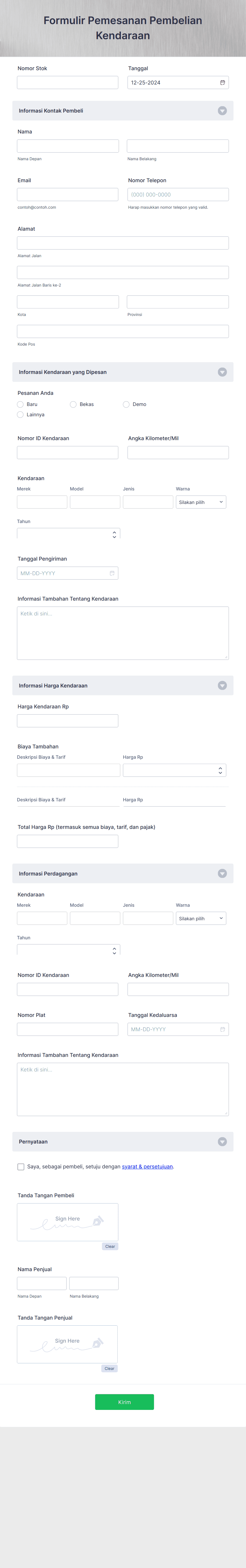Open Warna dropdown in Informasi Perdagangan section
Image resolution: width=246 pixels, height=1568 pixels.
tap(201, 918)
